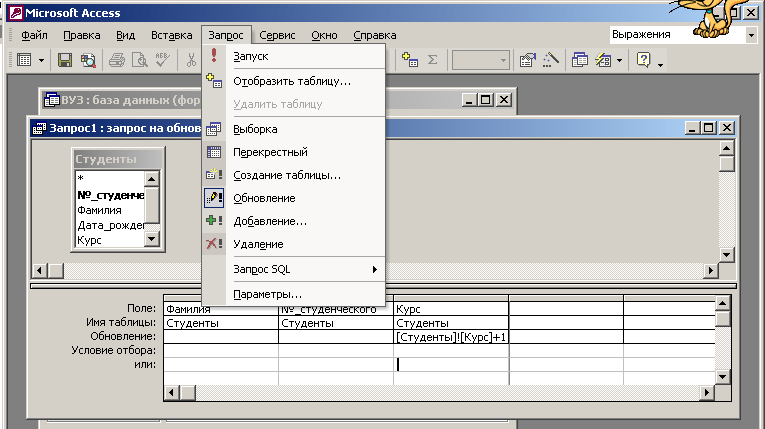Click the Properties toolbar icon

[x=527, y=60]
